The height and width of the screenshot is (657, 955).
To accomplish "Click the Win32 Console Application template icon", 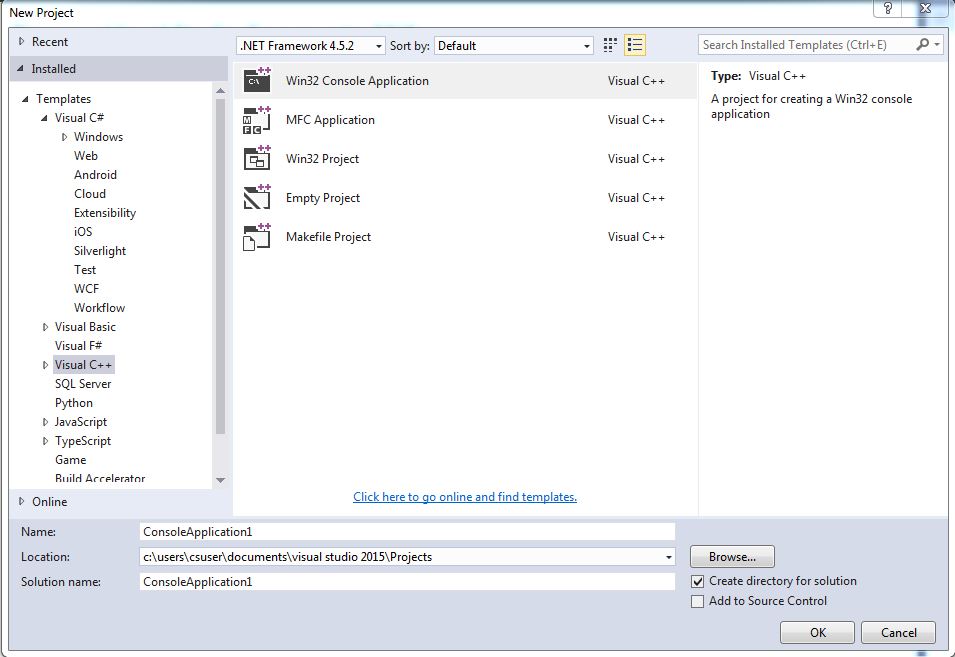I will coord(257,81).
